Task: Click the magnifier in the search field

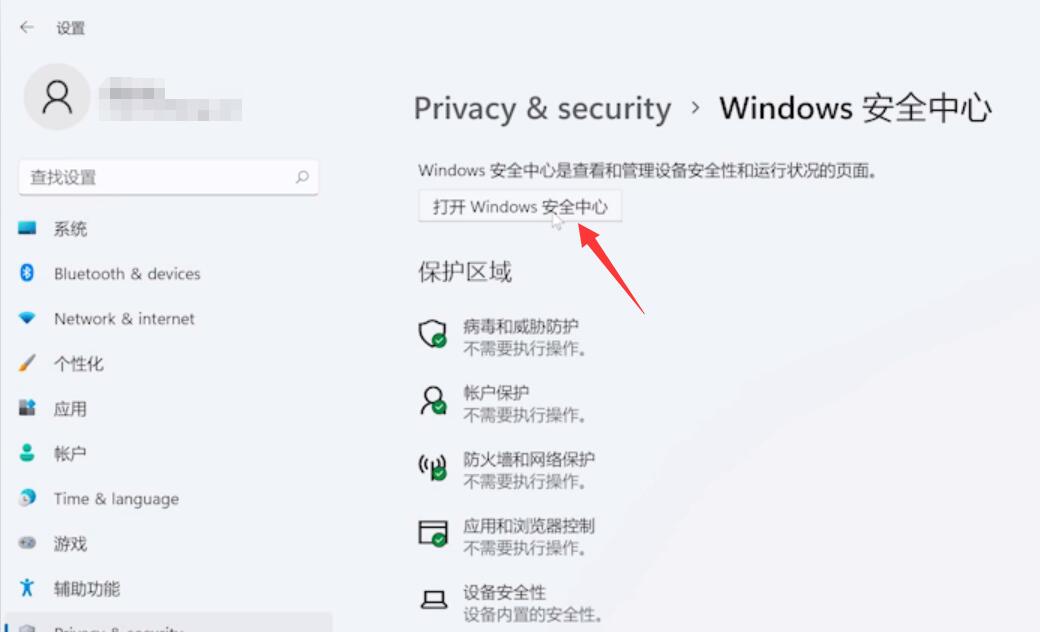Action: point(302,176)
